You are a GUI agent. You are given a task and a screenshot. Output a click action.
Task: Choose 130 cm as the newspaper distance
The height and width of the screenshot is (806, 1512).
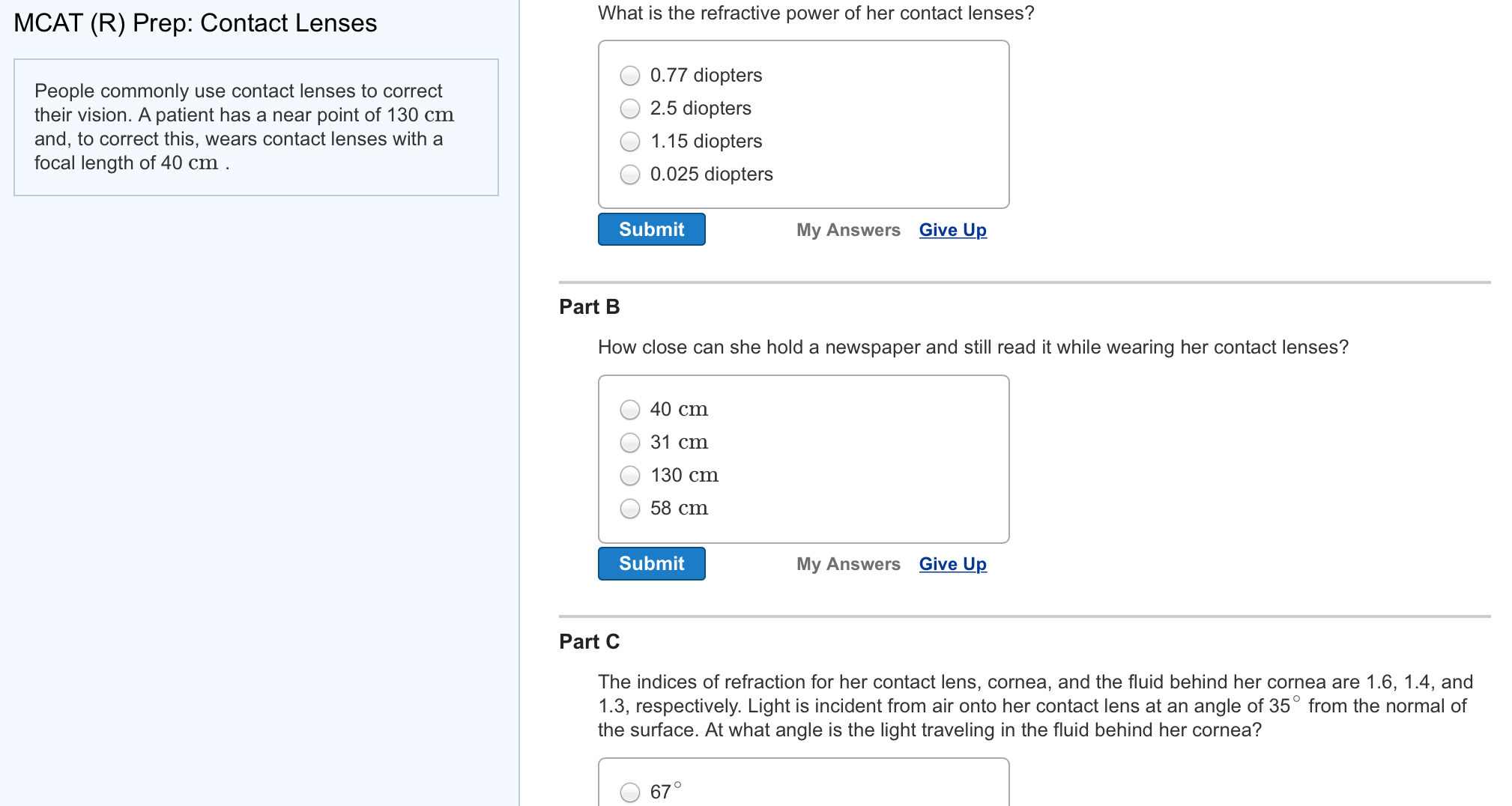pos(629,476)
